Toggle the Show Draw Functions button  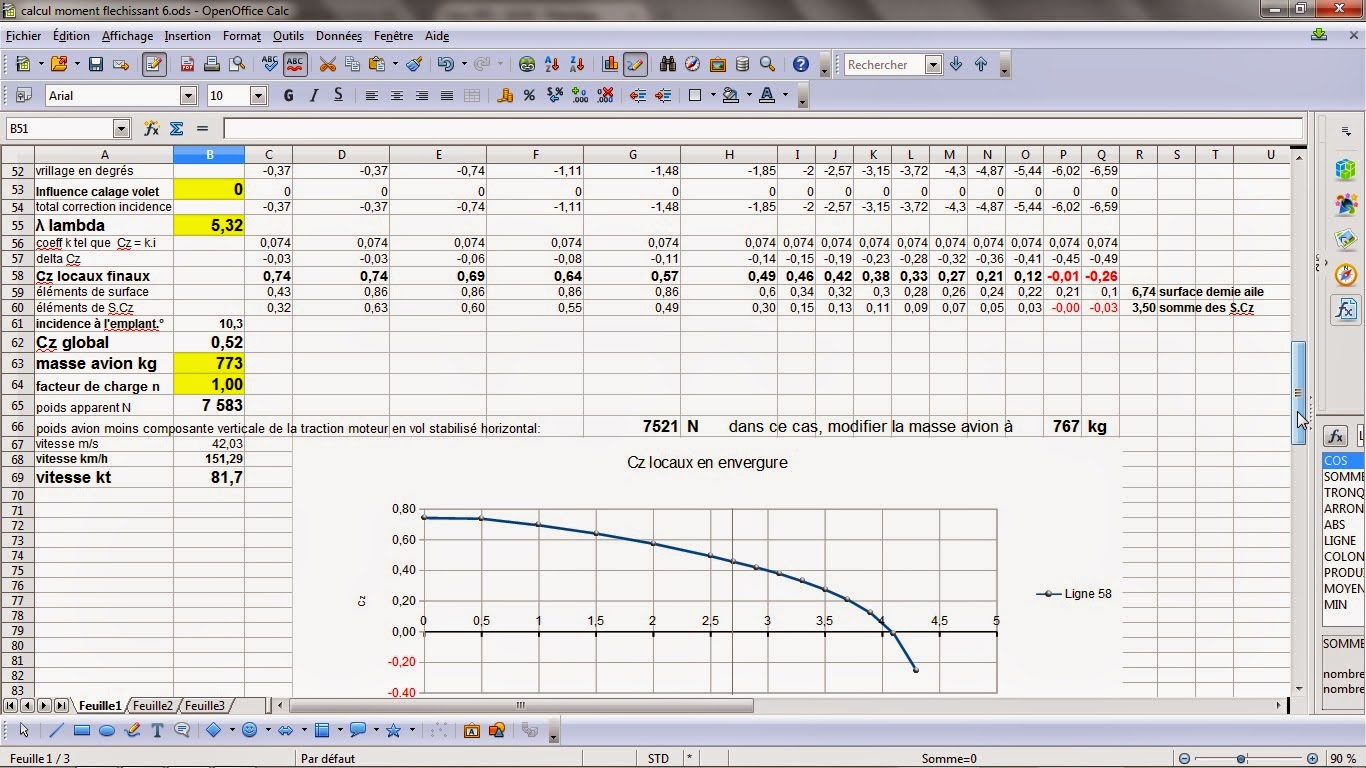(x=634, y=64)
